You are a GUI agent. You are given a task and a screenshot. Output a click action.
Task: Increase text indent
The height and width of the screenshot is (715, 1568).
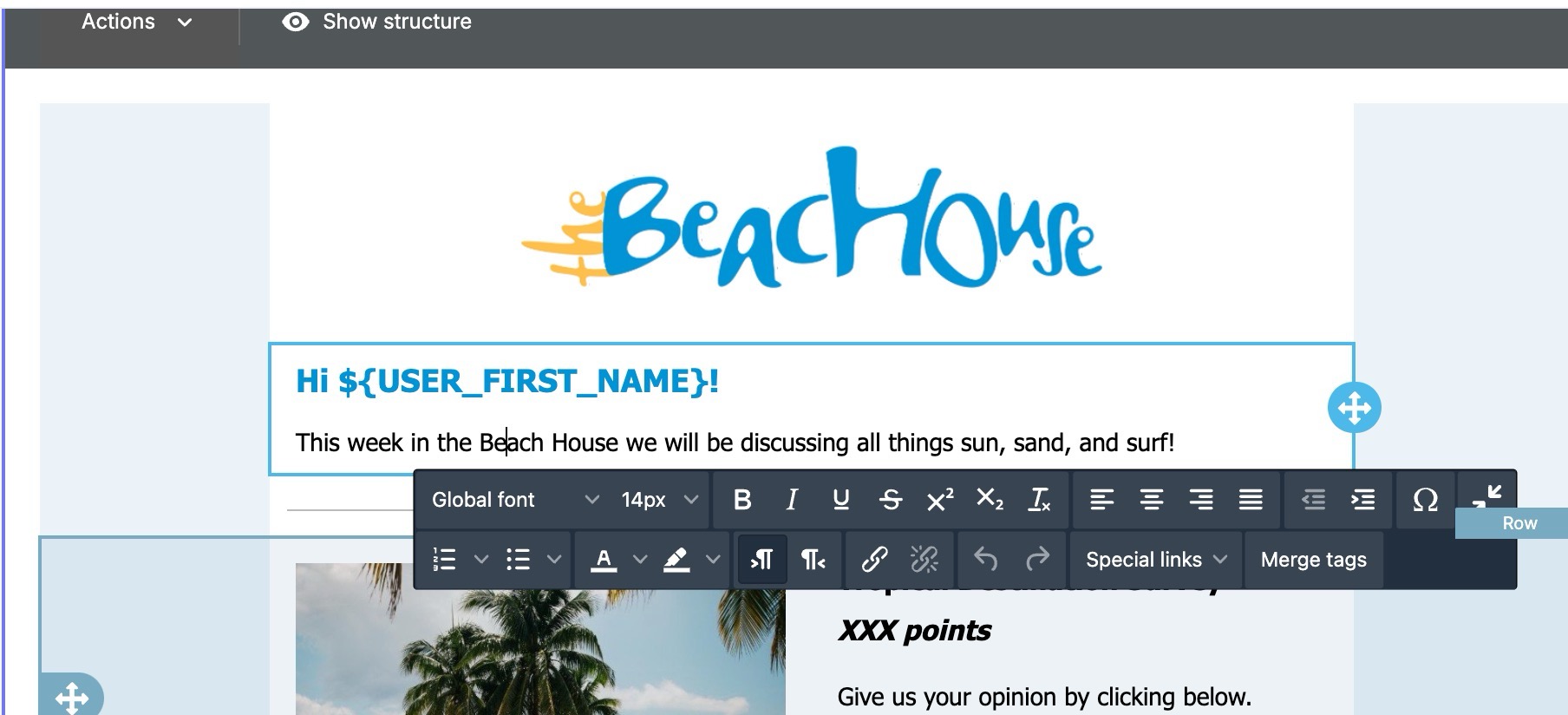pos(1362,500)
